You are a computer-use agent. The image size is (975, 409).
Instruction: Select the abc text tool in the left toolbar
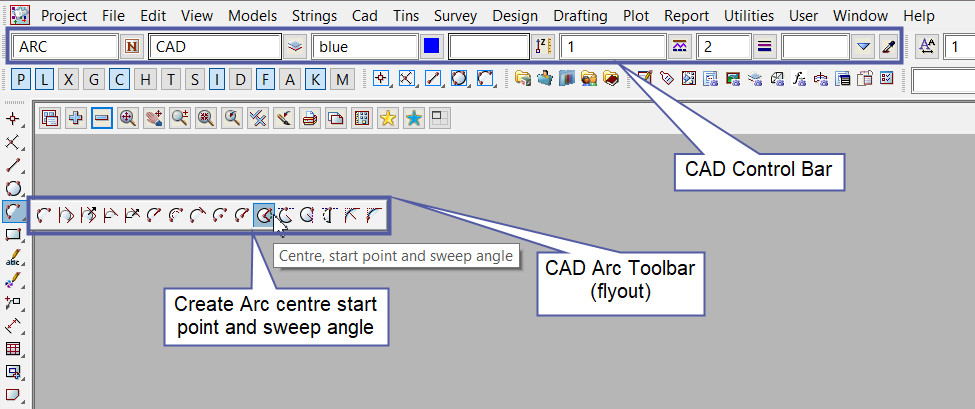pos(13,257)
